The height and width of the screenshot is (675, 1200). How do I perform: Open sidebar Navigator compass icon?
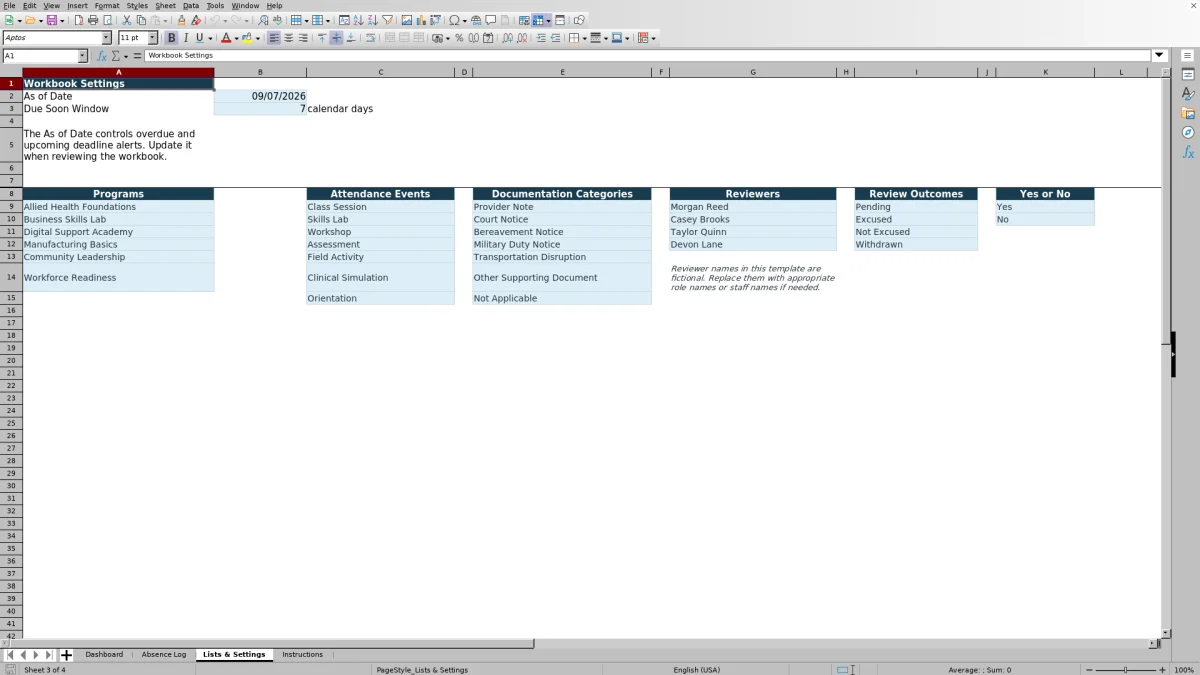click(1188, 133)
